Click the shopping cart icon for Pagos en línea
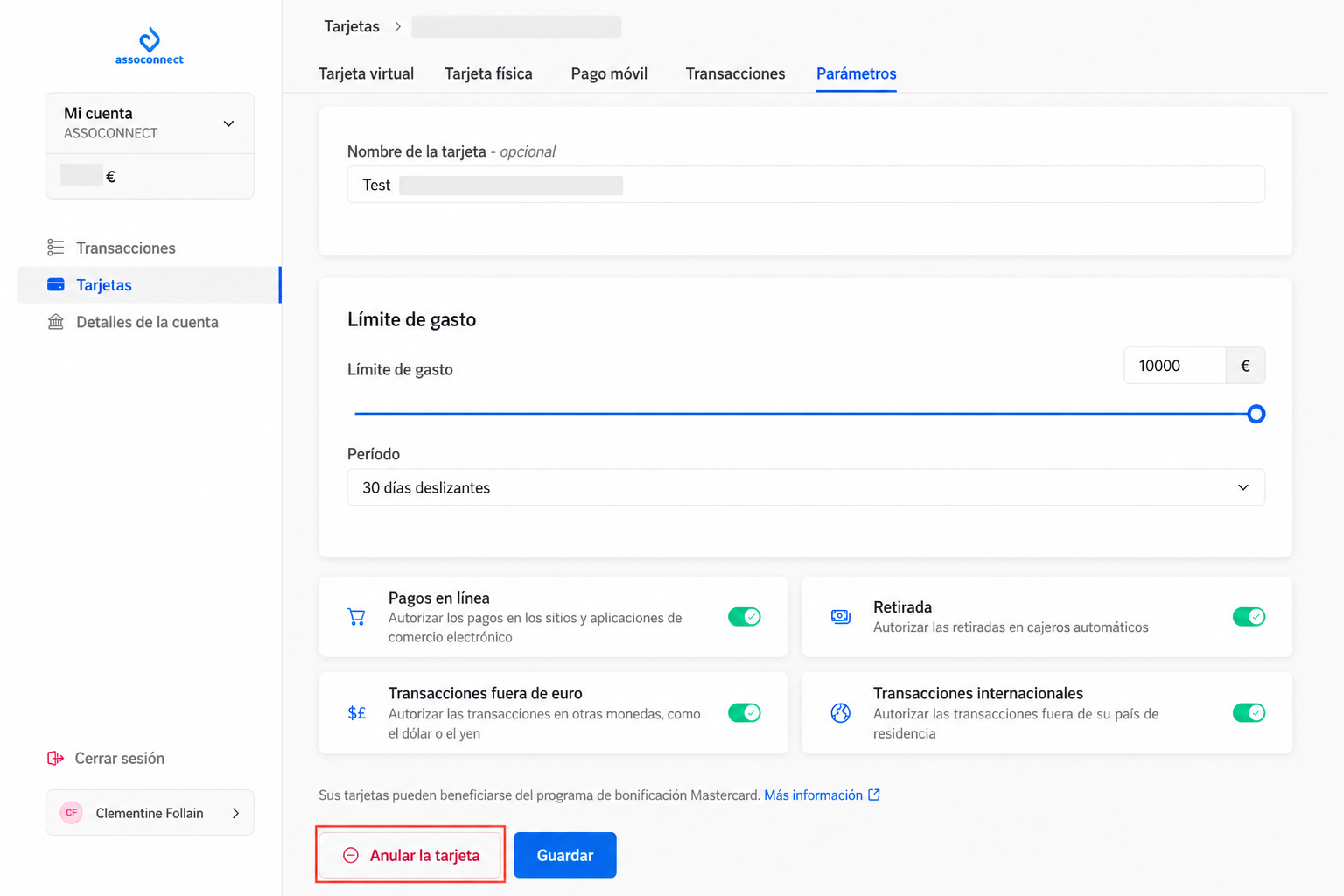 [x=356, y=617]
